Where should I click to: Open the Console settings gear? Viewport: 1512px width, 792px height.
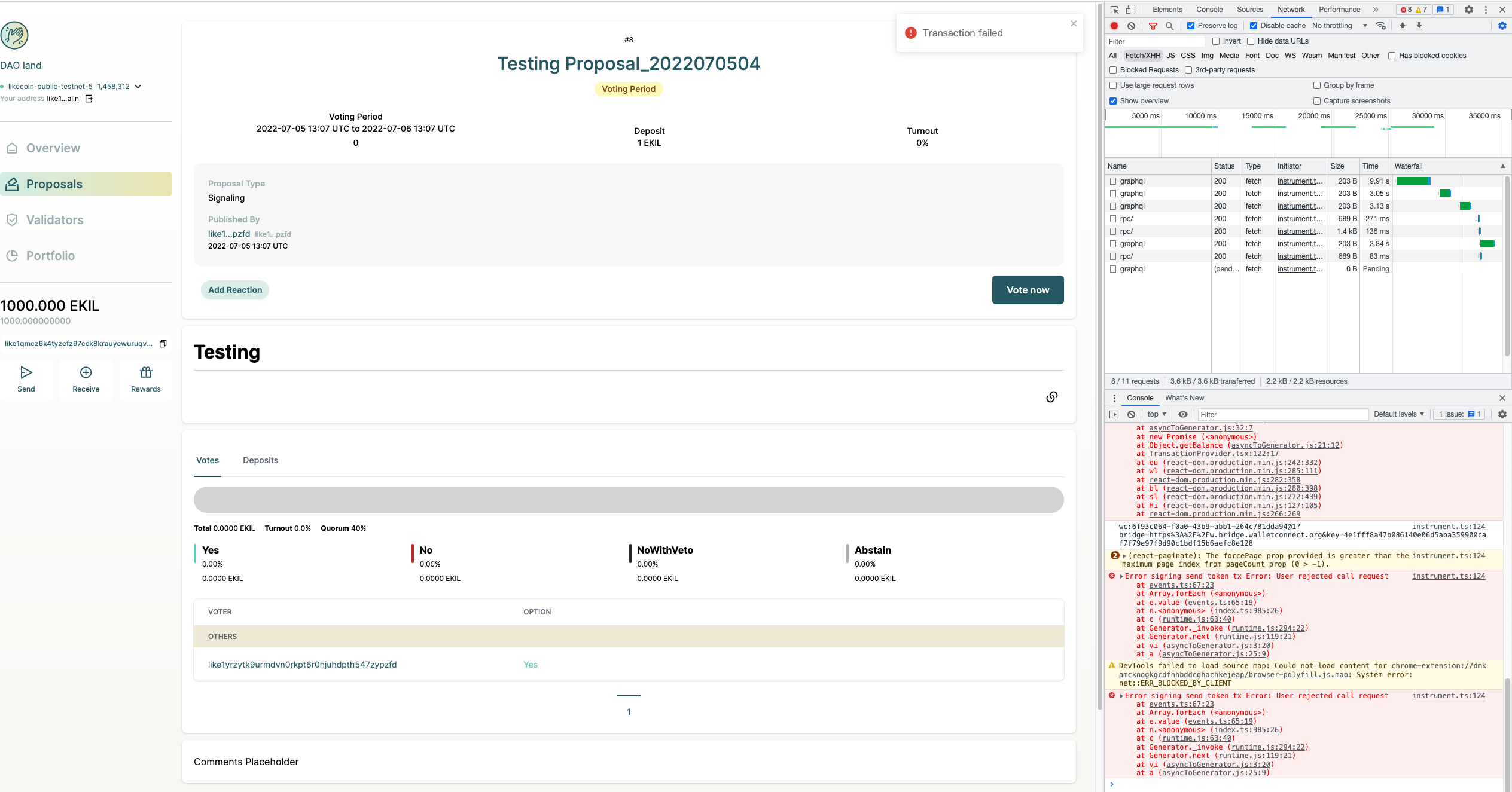click(1502, 414)
